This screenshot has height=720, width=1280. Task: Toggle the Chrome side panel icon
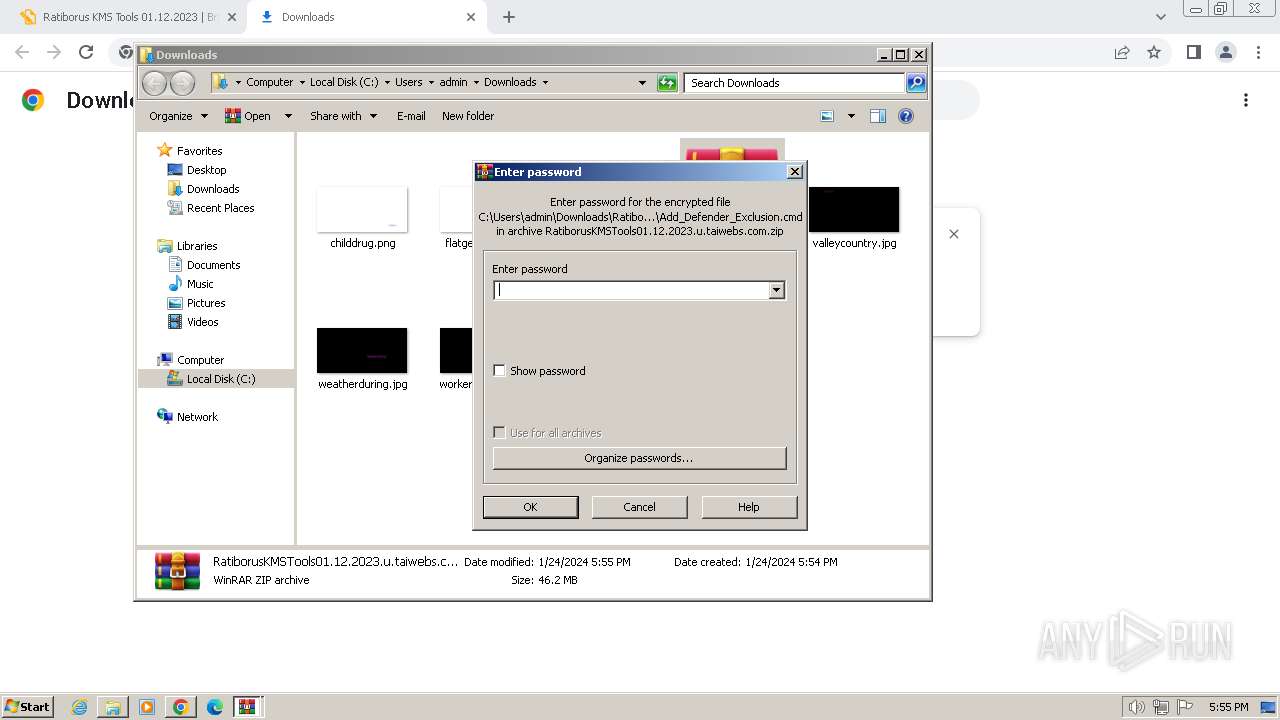(x=1193, y=52)
